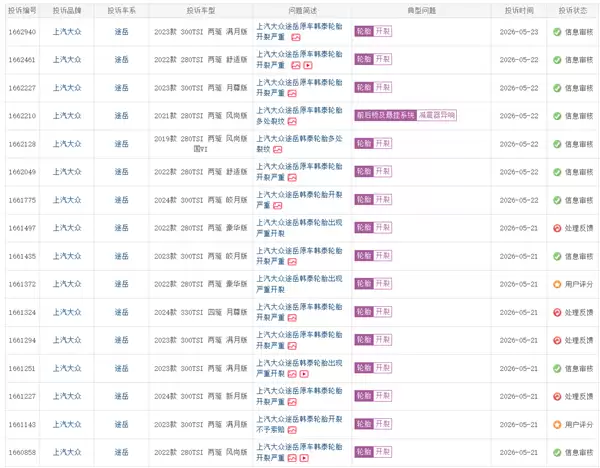Play video icon in complaint 1662461 row
Viewport: 600px width, 468px height.
tap(308, 65)
